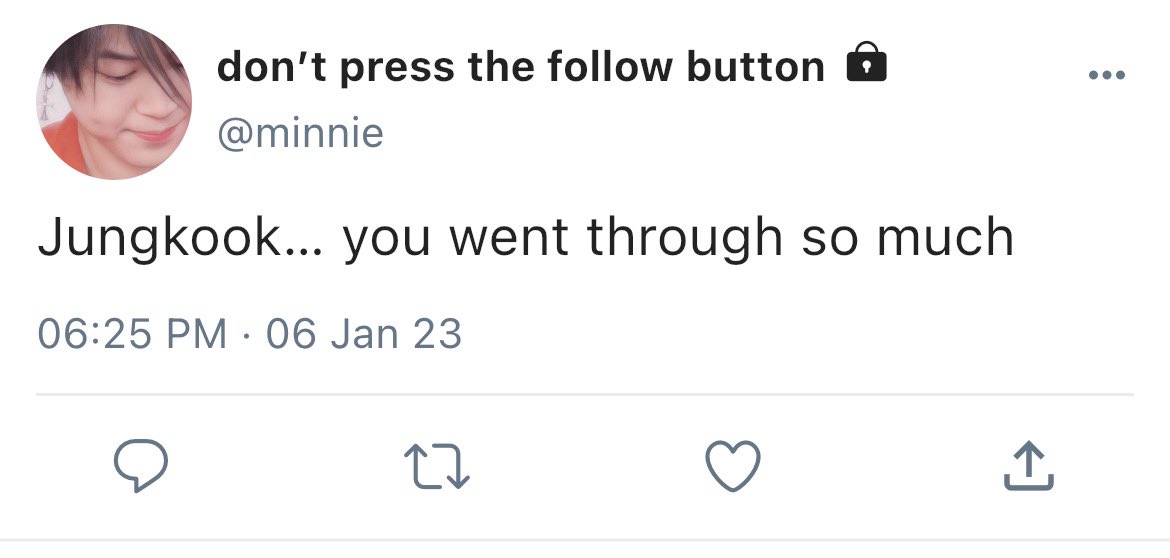Open the "don't press the follow button" profile

(520, 67)
